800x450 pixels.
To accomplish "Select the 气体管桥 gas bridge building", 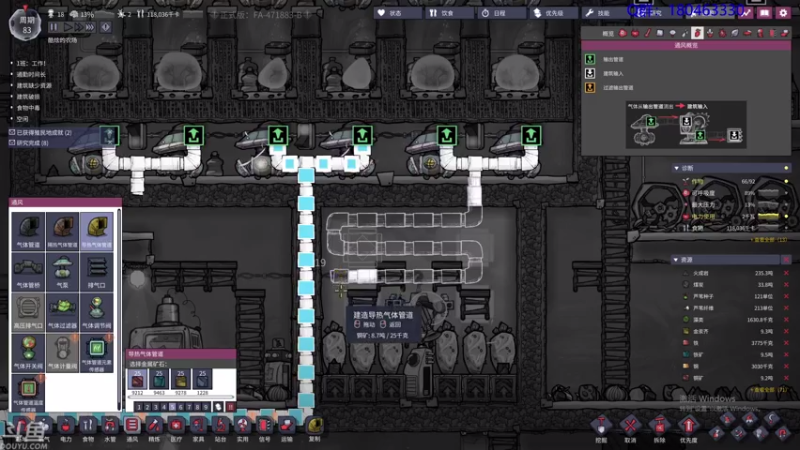I will pyautogui.click(x=28, y=271).
